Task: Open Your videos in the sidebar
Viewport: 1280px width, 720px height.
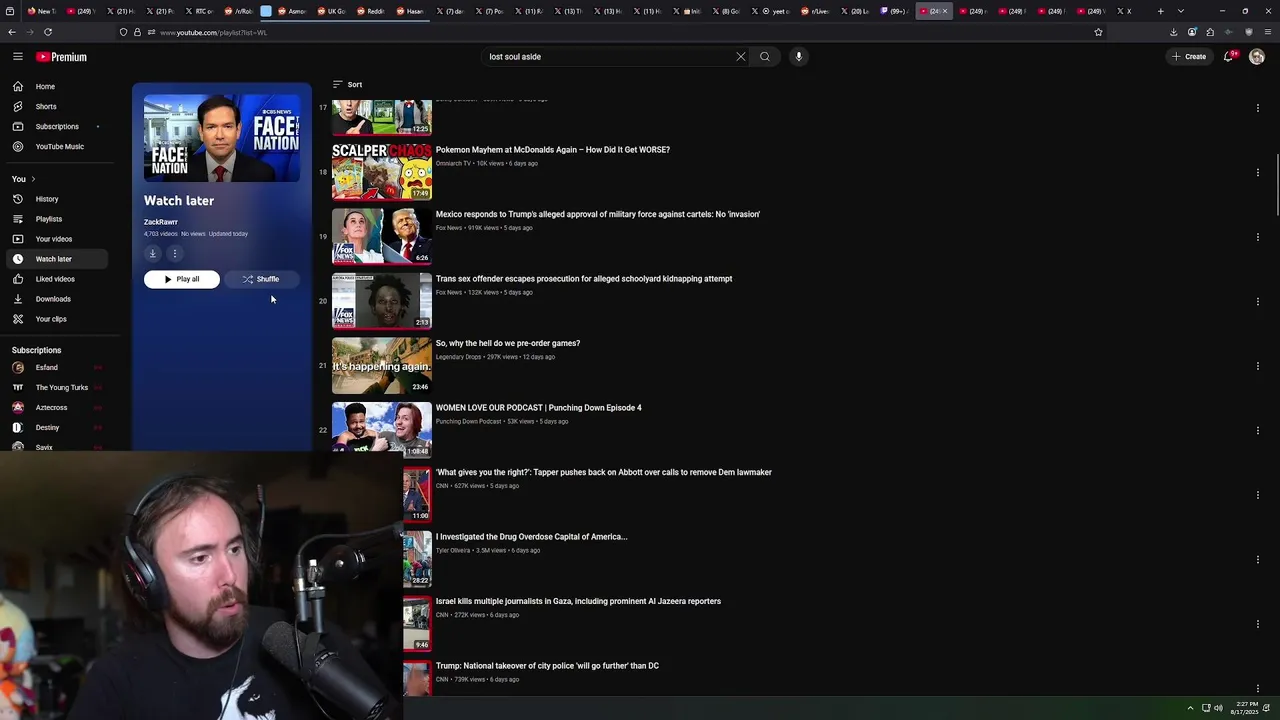Action: coord(57,239)
